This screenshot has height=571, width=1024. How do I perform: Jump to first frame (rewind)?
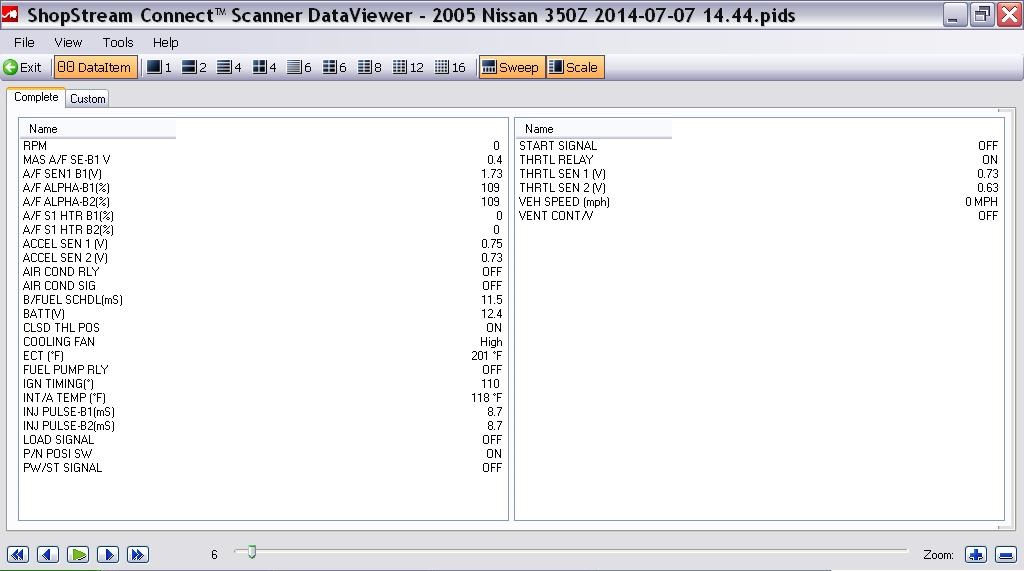[18, 555]
